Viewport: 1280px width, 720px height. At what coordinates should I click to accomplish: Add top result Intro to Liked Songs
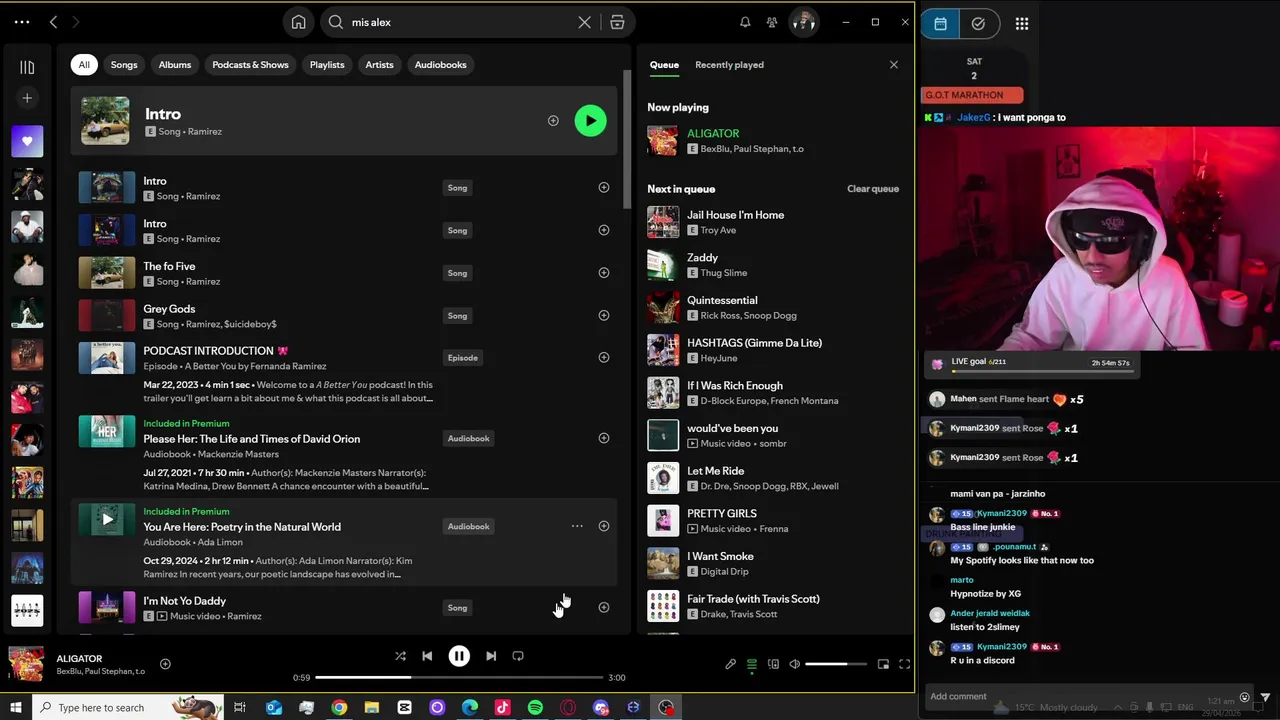pyautogui.click(x=553, y=121)
